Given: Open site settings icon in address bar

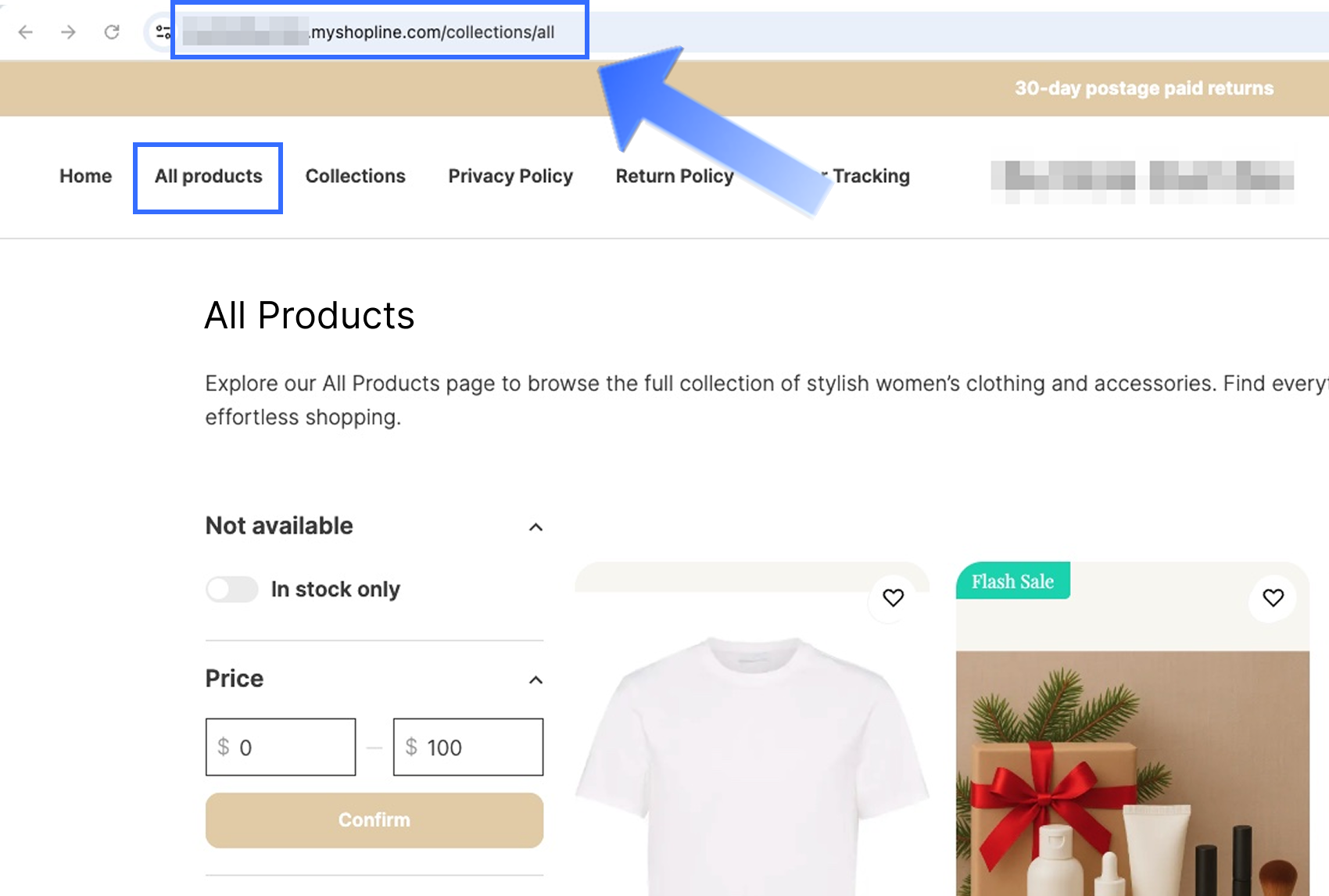Looking at the screenshot, I should tap(163, 32).
